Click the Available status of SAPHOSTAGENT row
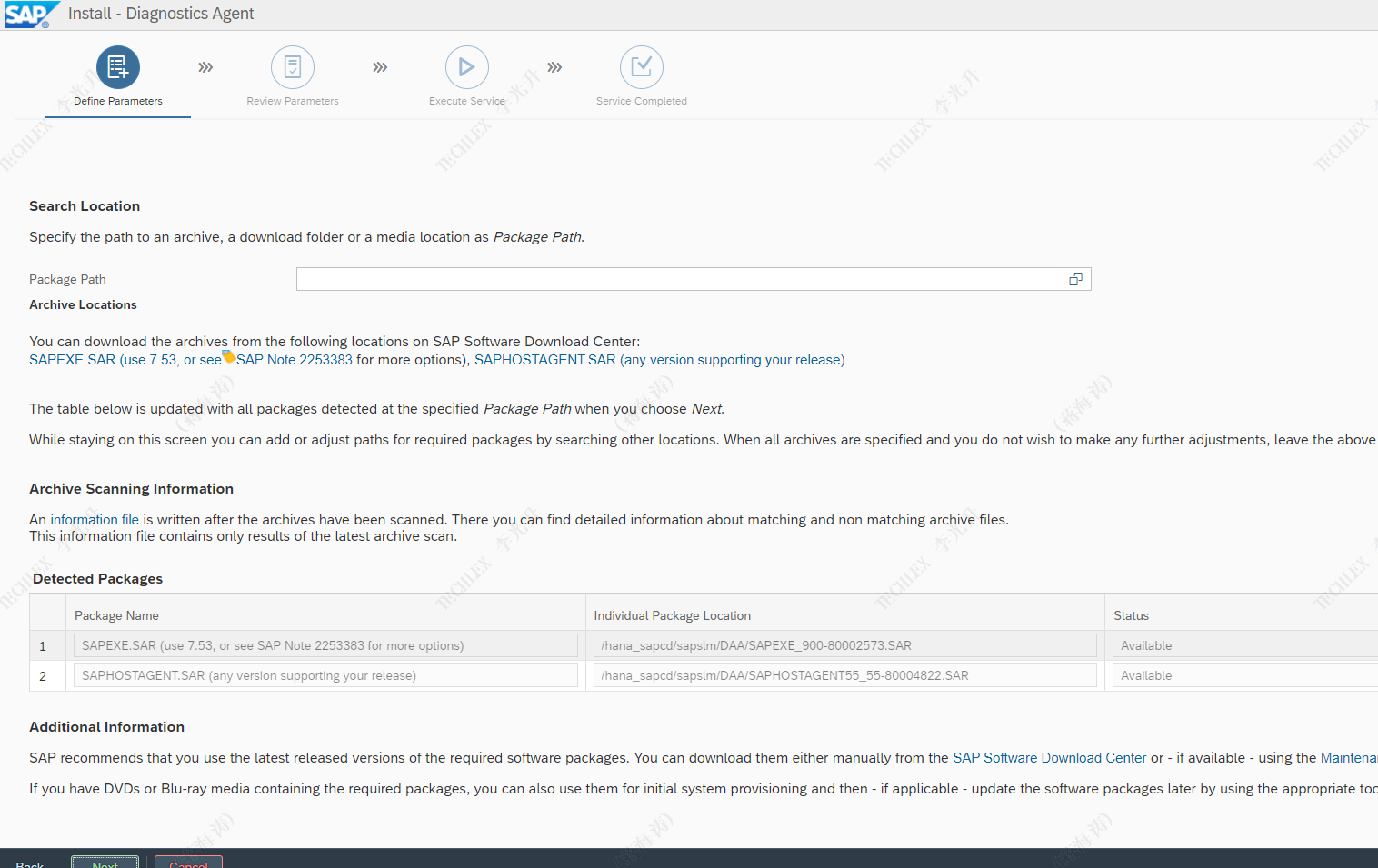The image size is (1378, 868). coord(1245,675)
